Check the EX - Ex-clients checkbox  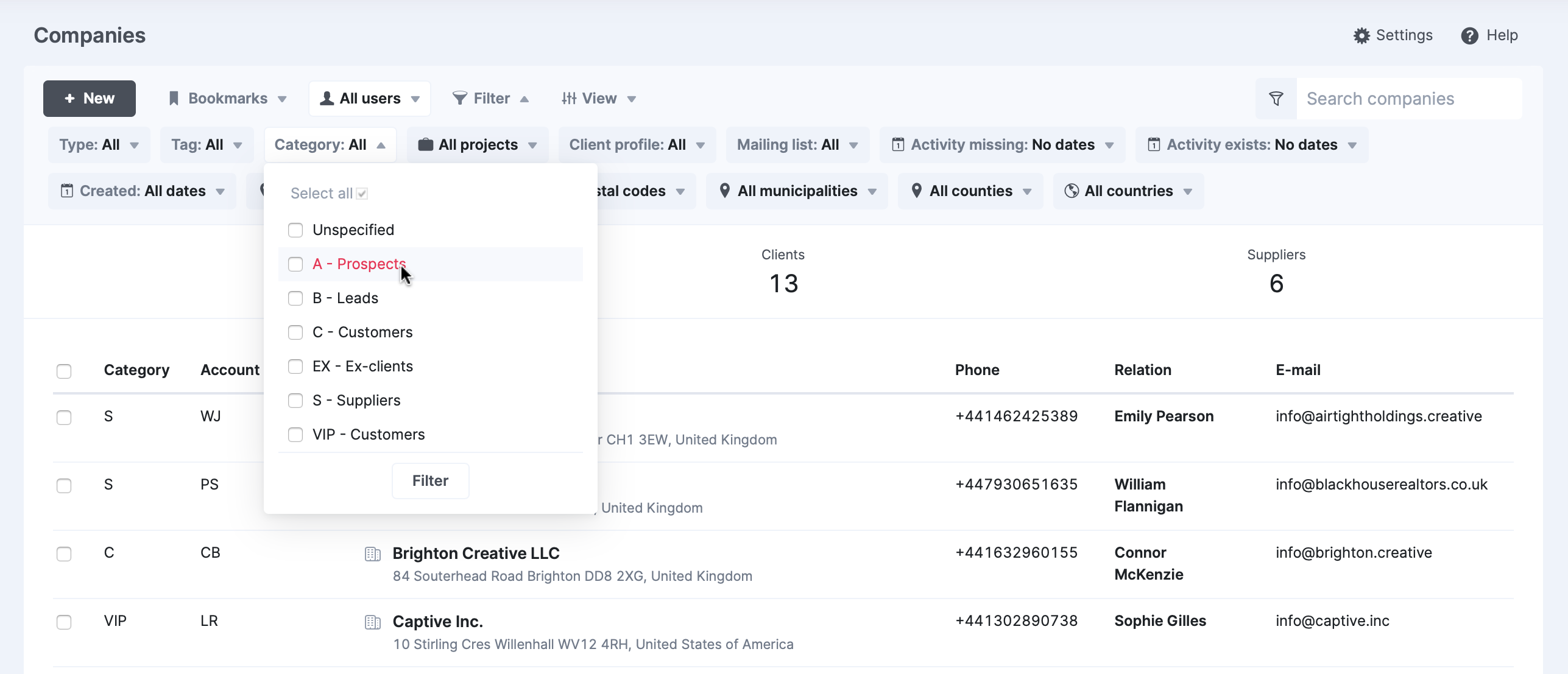pyautogui.click(x=295, y=367)
